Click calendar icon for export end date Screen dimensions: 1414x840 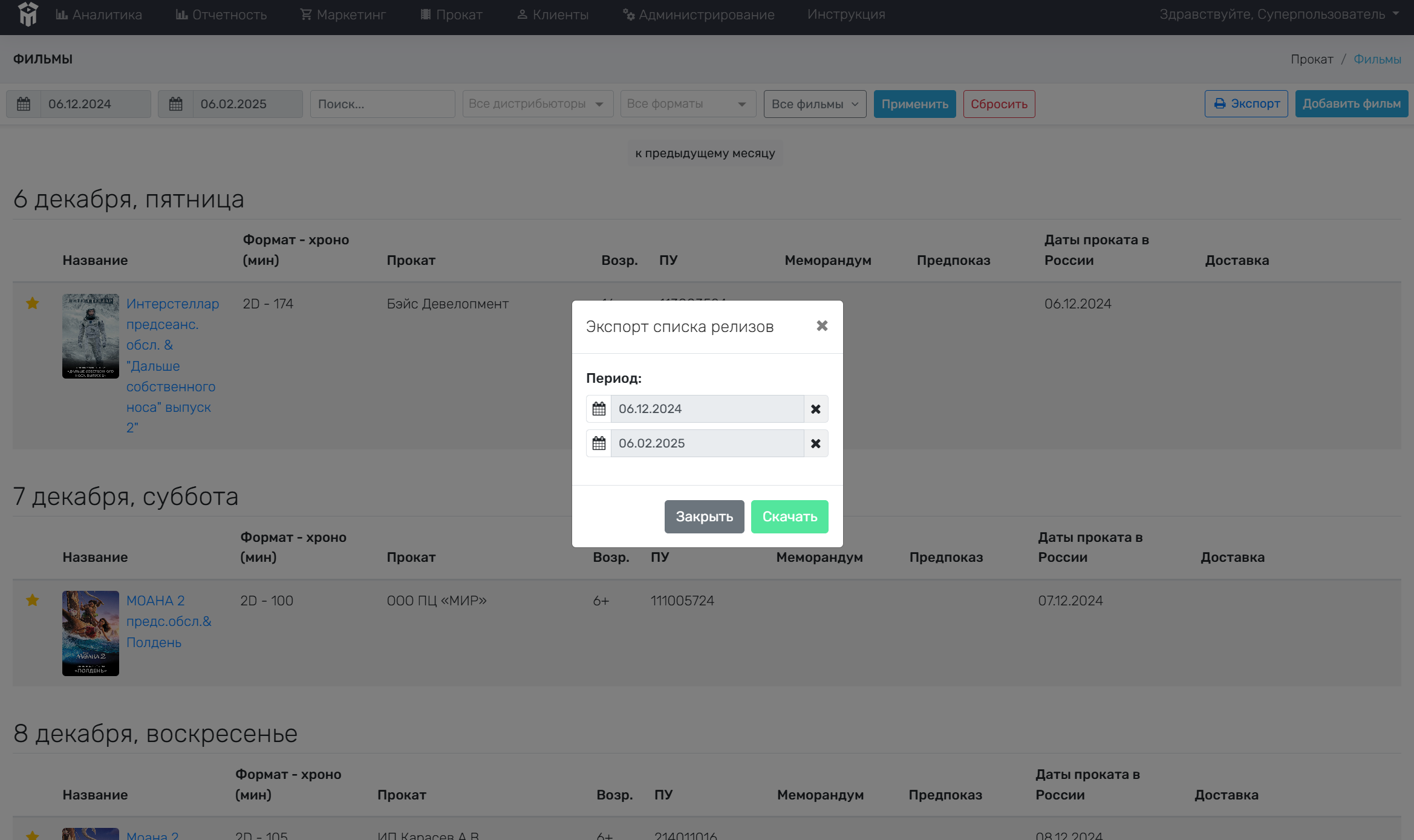pos(599,443)
